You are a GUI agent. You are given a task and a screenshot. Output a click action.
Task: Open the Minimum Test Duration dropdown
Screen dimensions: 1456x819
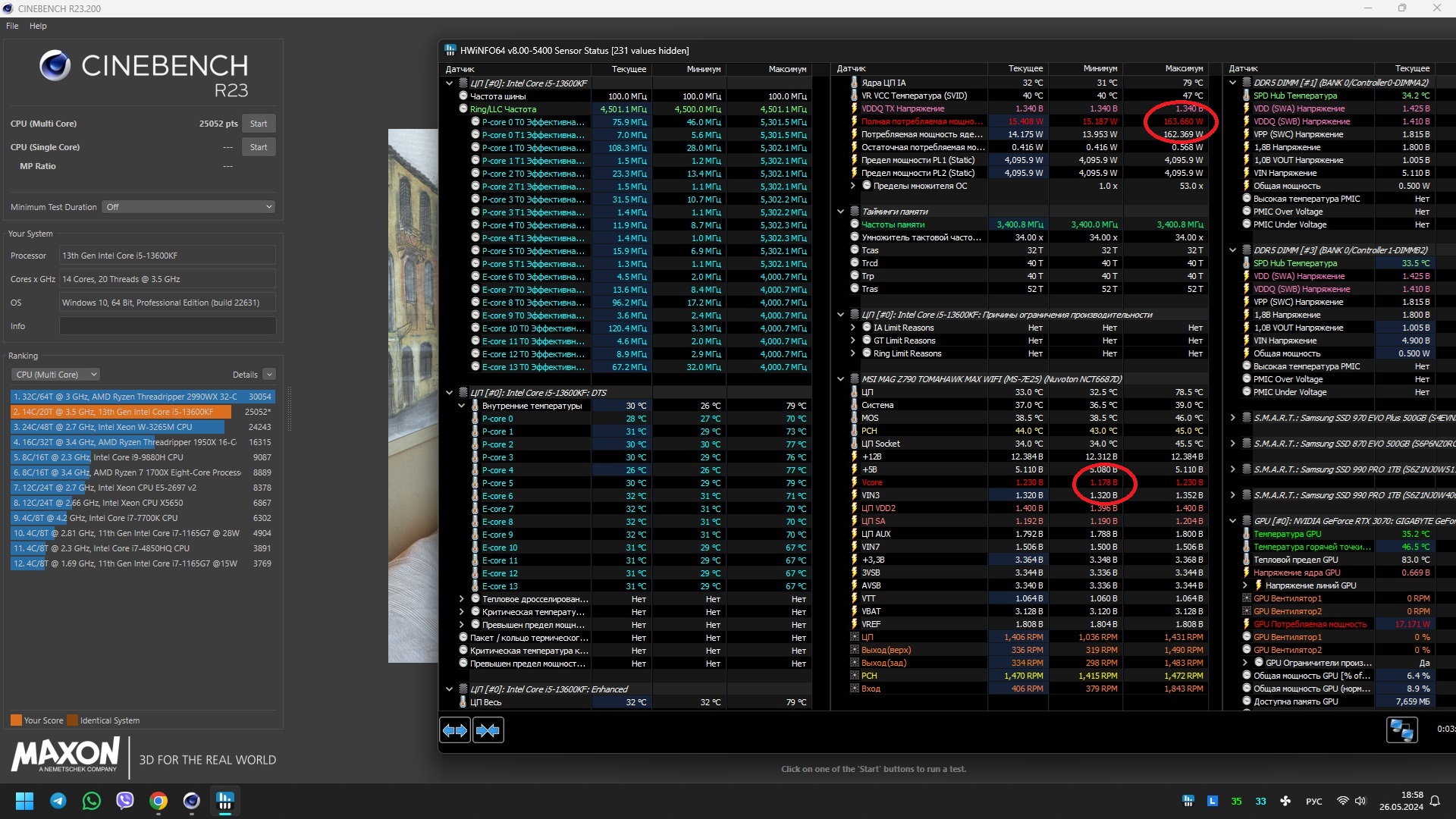(188, 207)
